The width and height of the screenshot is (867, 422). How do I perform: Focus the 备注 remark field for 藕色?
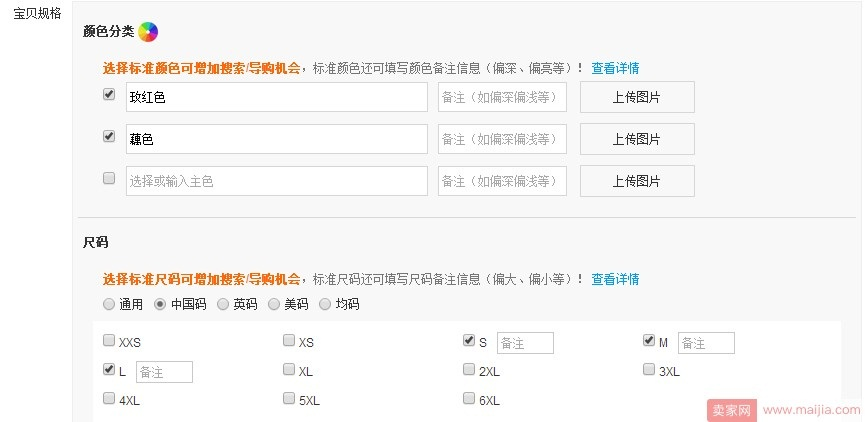[x=502, y=139]
